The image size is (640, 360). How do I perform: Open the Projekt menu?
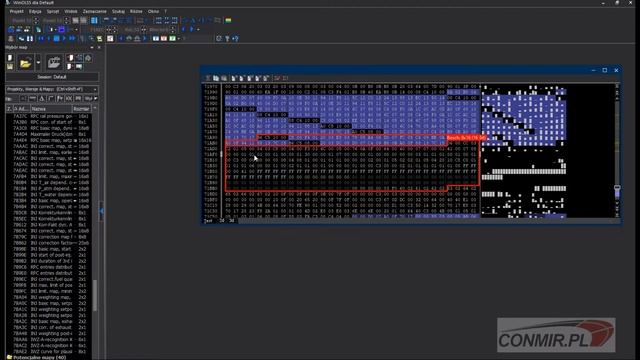[x=17, y=11]
